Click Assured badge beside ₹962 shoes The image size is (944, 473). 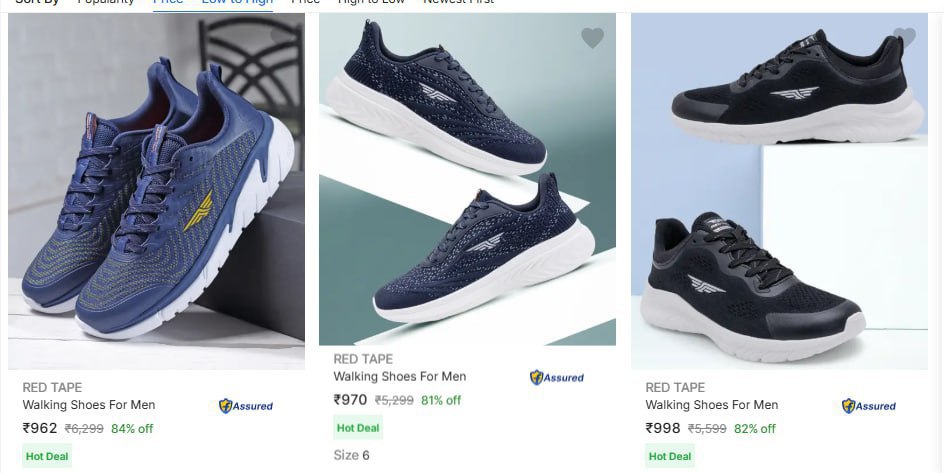click(246, 406)
